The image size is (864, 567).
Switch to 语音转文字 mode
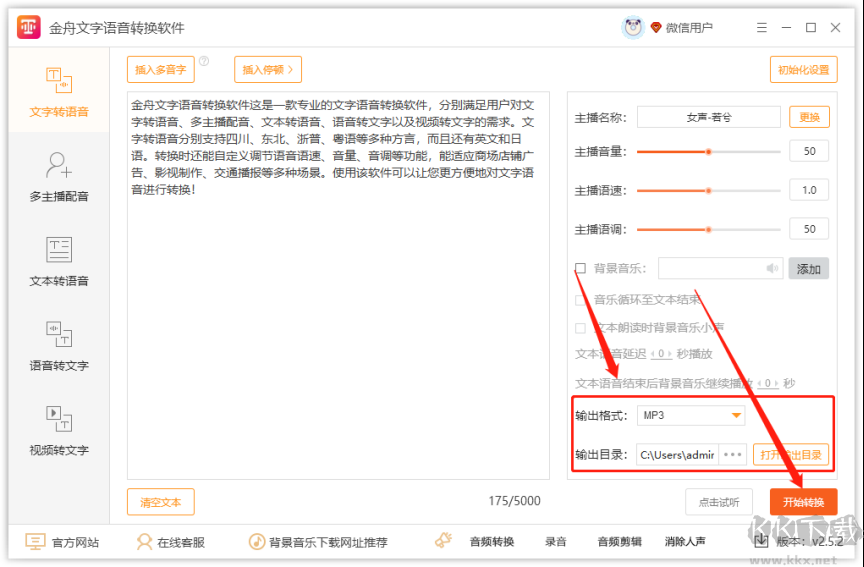[x=59, y=345]
